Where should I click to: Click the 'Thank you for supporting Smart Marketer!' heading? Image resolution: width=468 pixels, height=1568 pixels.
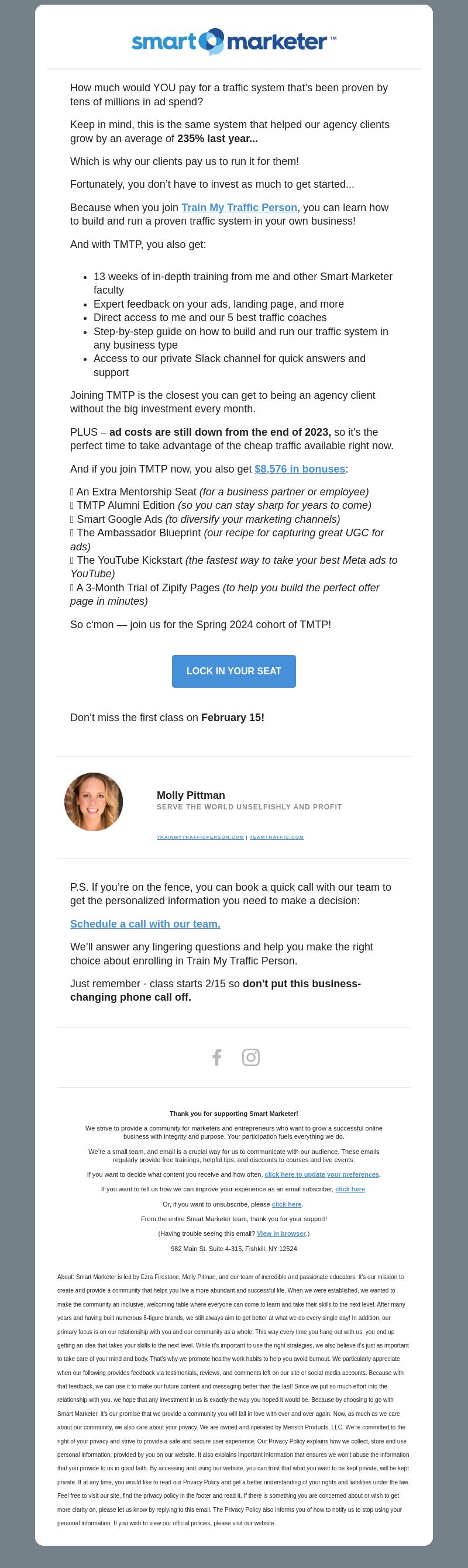(233, 1114)
